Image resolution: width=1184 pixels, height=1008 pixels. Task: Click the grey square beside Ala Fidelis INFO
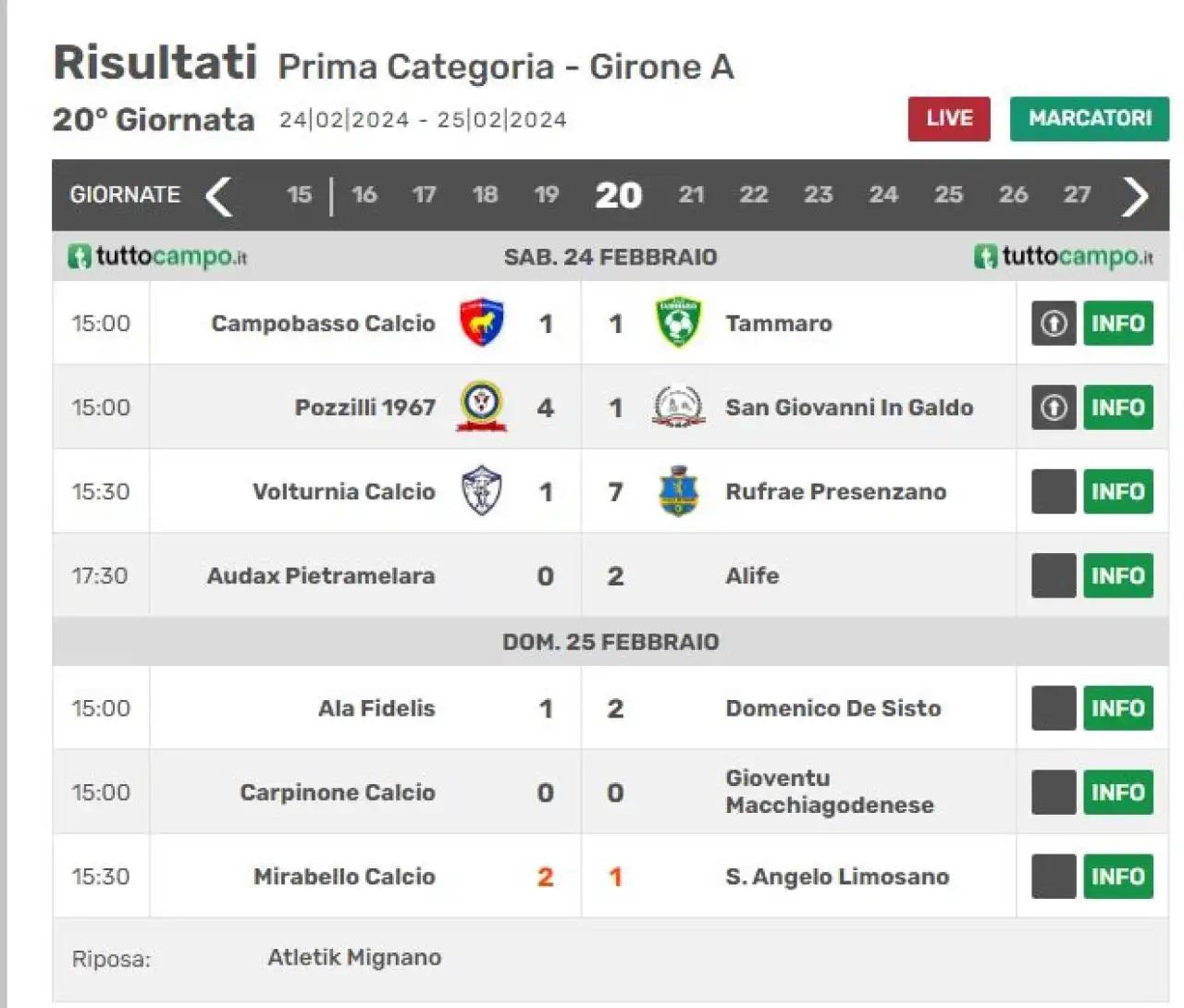tap(1054, 707)
